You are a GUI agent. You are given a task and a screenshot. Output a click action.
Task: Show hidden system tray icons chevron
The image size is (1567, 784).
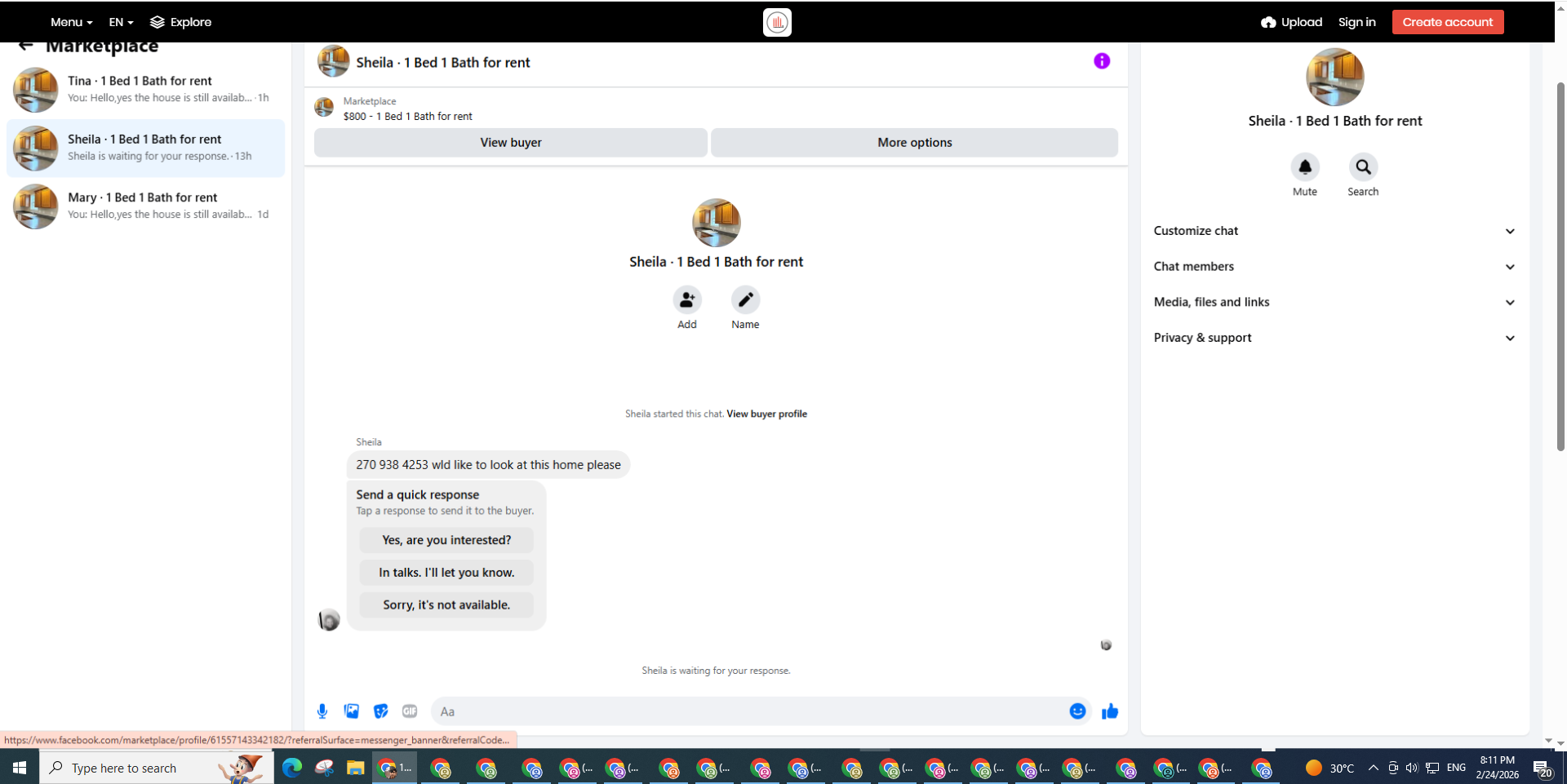point(1373,768)
